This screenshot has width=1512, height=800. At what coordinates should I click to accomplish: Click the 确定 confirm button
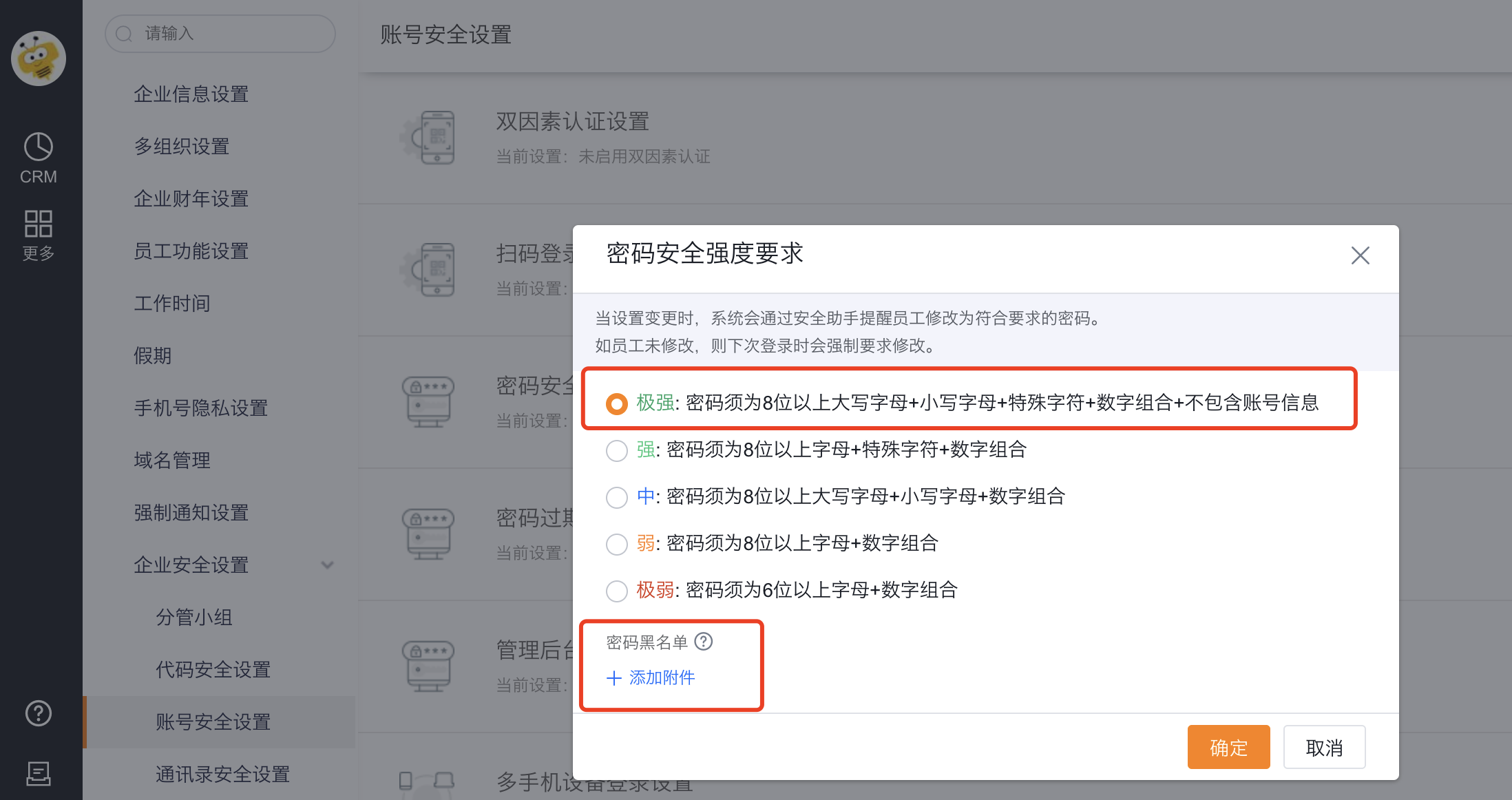coord(1228,747)
